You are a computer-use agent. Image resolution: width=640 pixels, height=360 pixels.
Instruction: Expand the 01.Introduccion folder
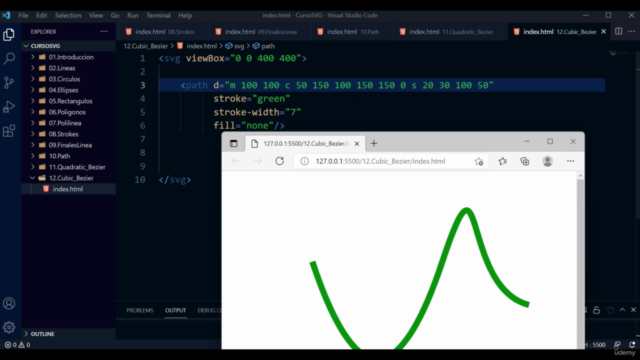33,57
